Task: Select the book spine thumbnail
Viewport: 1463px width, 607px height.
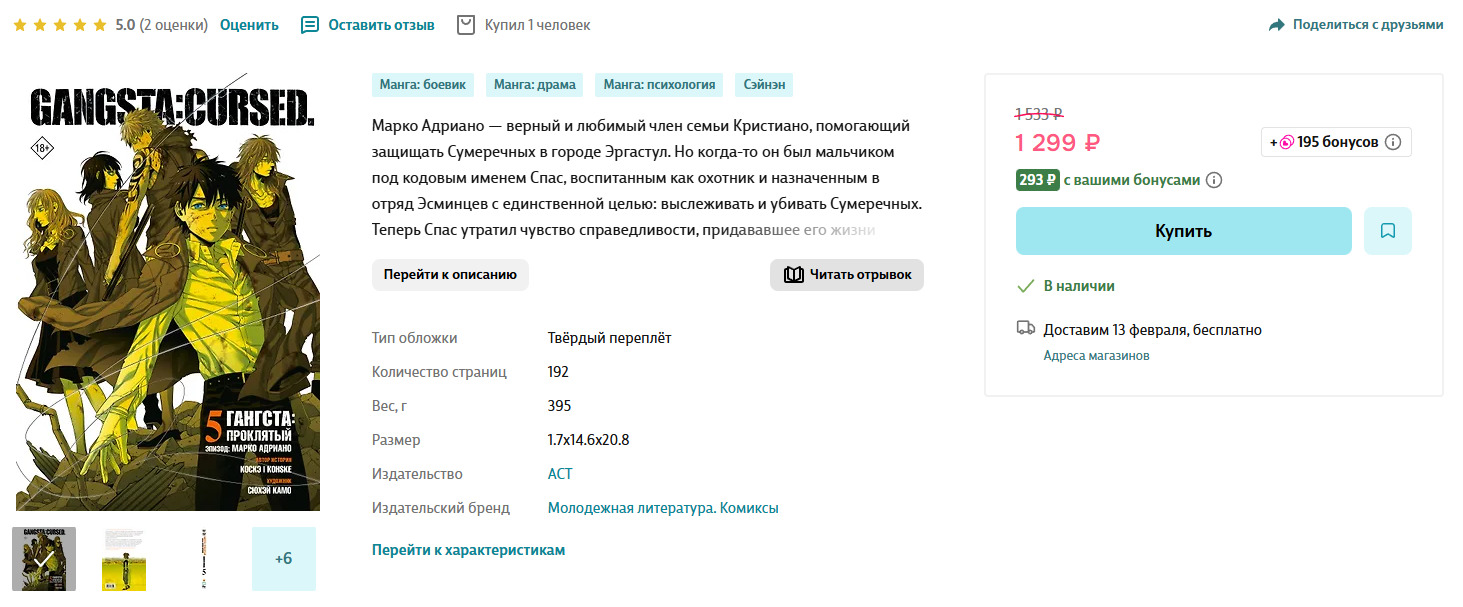Action: [204, 558]
